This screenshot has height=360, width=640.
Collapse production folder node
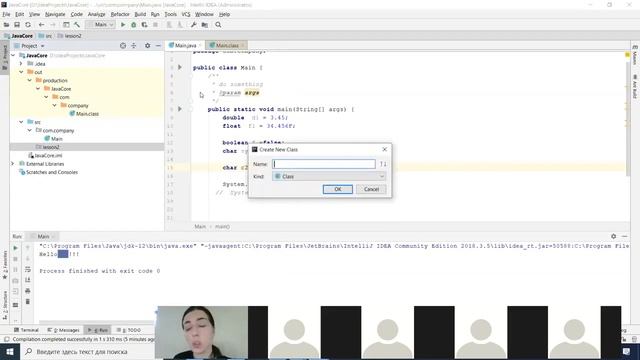tap(29, 80)
